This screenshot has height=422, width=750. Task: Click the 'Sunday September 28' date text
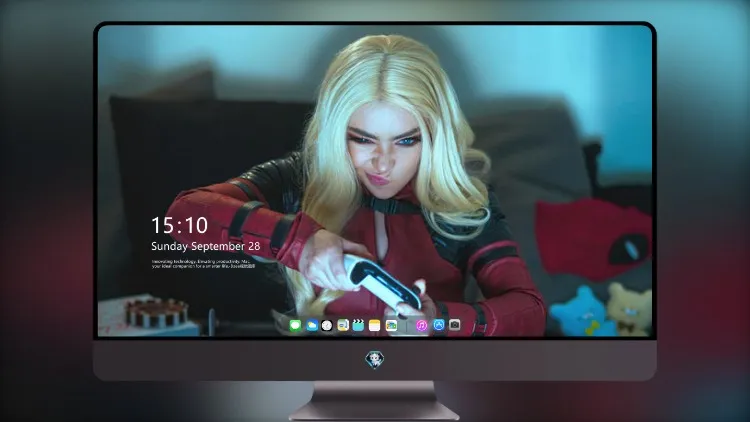(x=206, y=246)
